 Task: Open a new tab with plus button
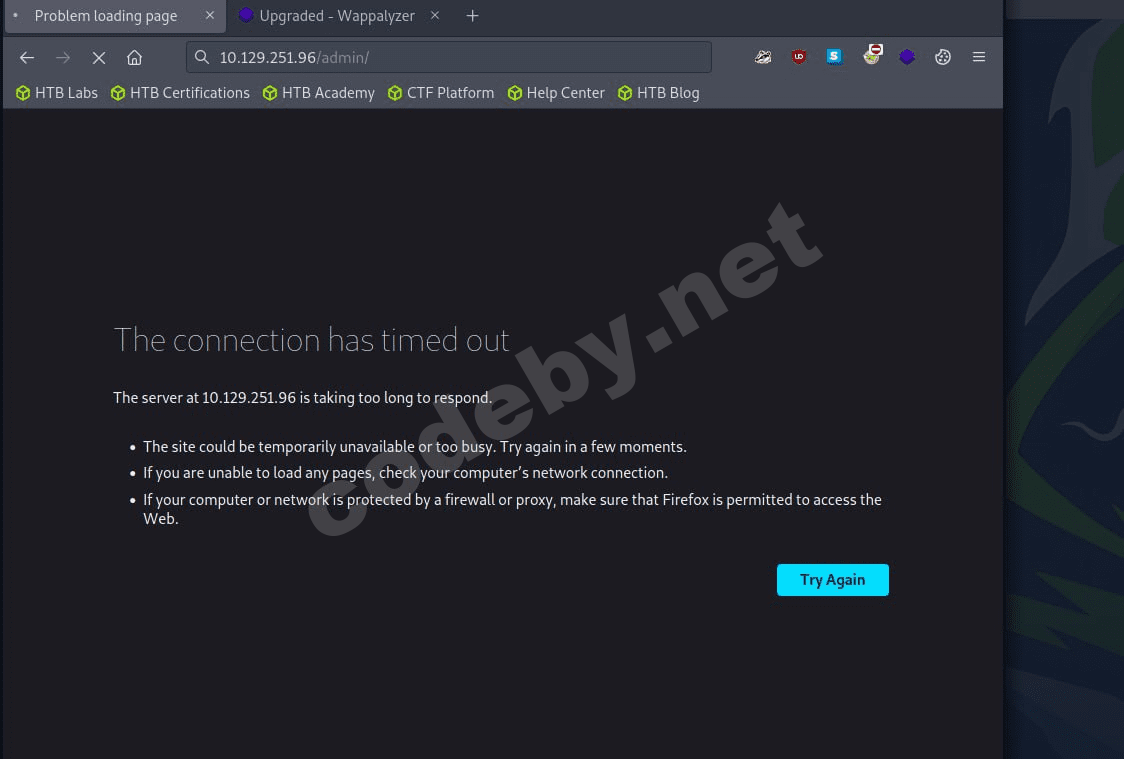[472, 16]
